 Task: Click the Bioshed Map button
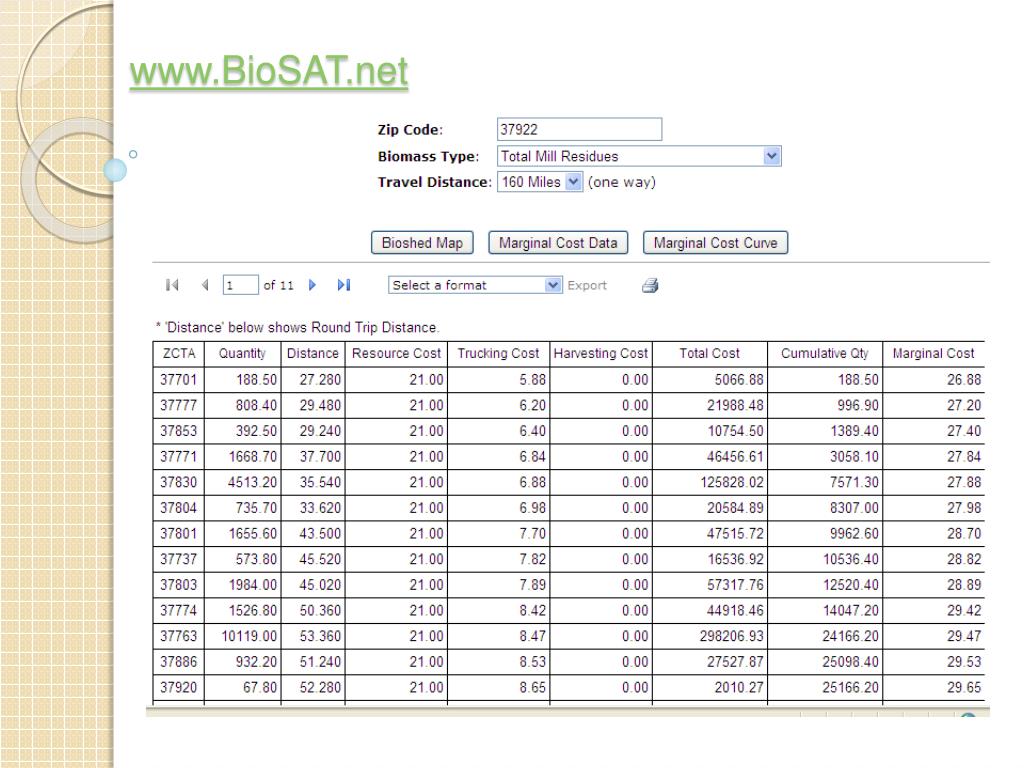[x=422, y=243]
